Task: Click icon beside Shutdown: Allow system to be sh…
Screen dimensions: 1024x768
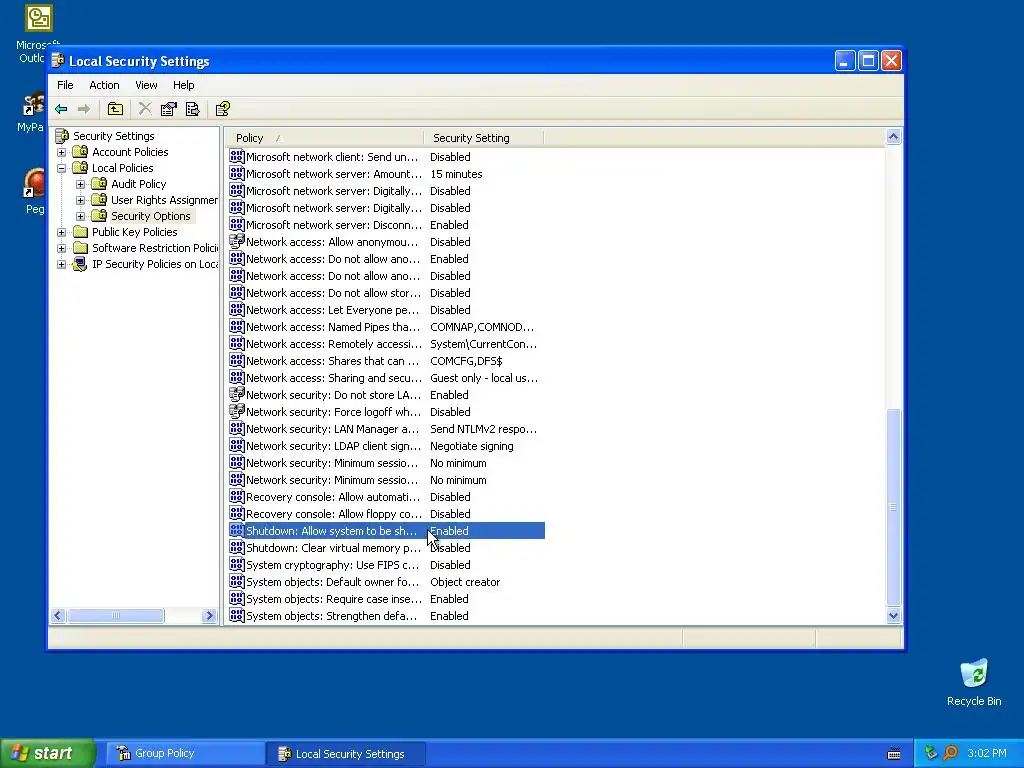Action: pyautogui.click(x=236, y=530)
